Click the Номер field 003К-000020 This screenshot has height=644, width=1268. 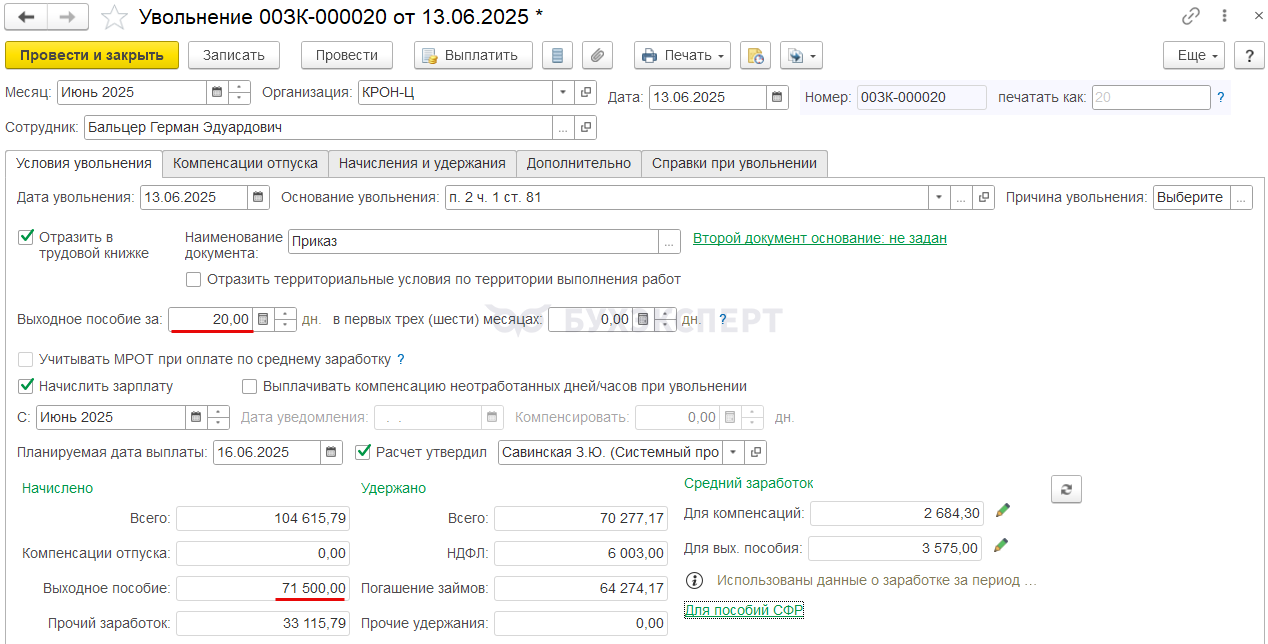[921, 97]
